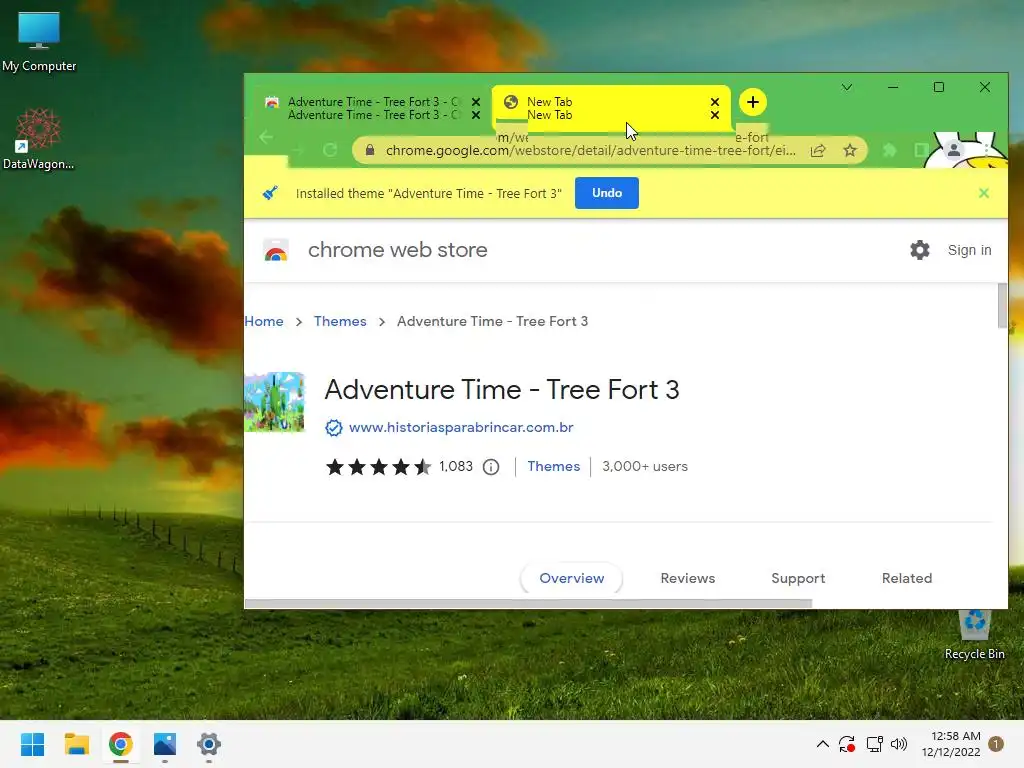Switch to the Related tab

coord(906,578)
